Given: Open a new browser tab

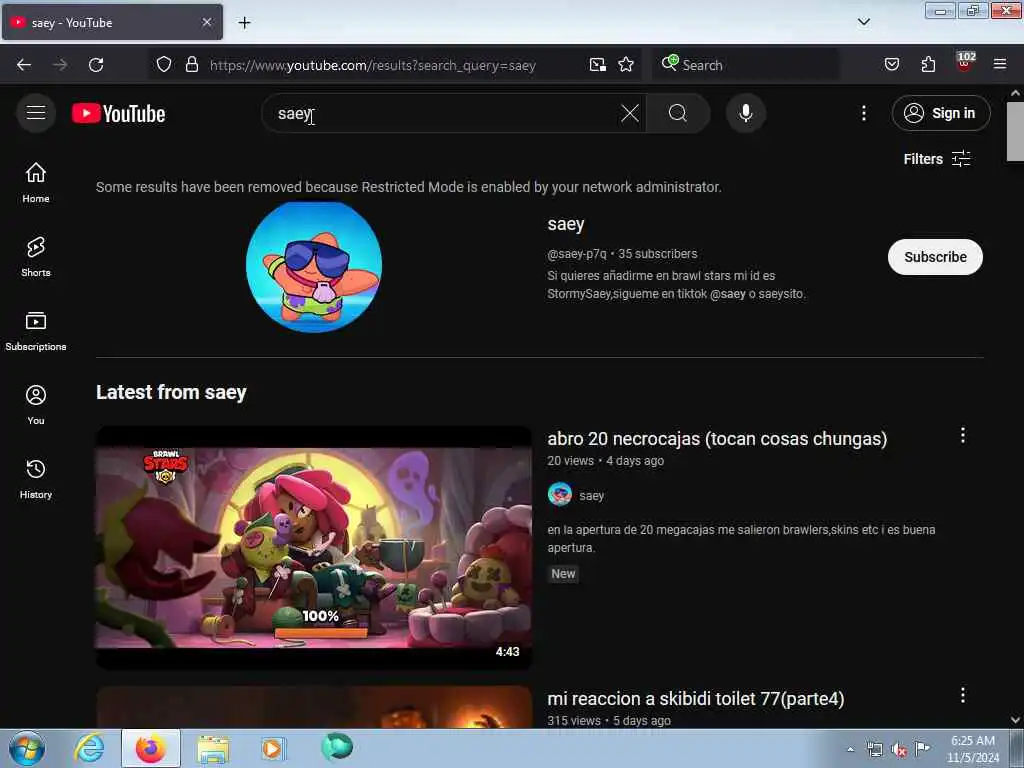Looking at the screenshot, I should tap(244, 23).
